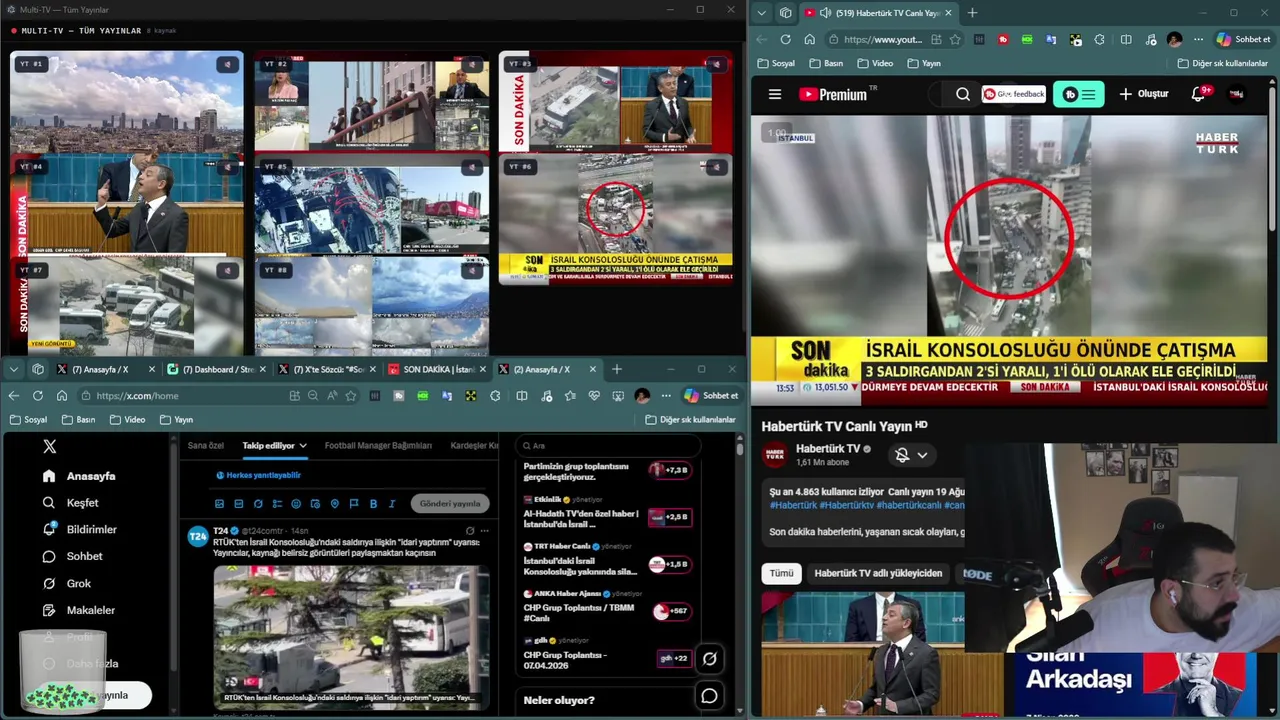Unmute the YT #2 stream in Multi-TV
This screenshot has width=1280, height=720.
point(471,64)
